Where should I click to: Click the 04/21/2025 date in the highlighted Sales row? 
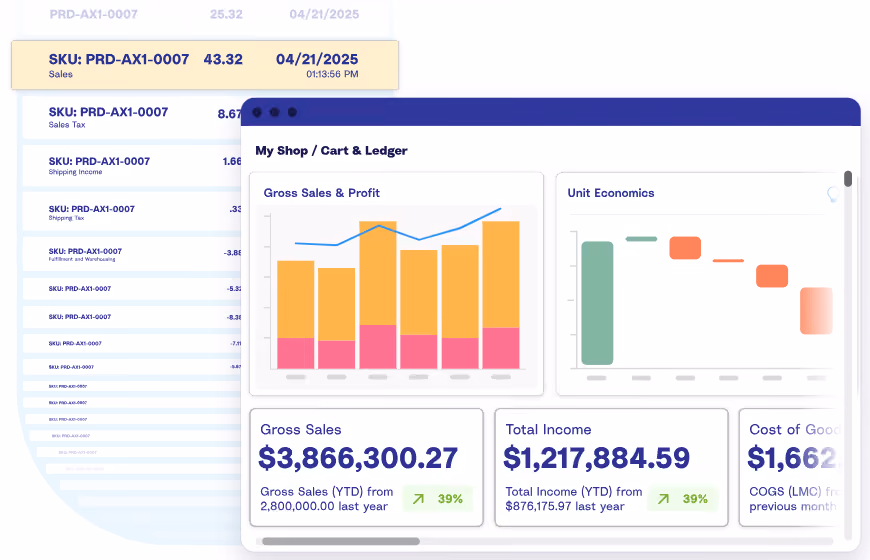point(317,59)
